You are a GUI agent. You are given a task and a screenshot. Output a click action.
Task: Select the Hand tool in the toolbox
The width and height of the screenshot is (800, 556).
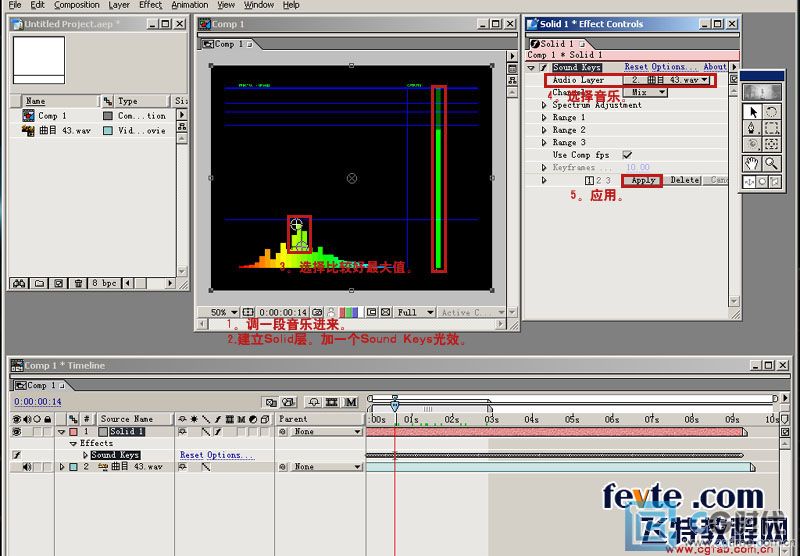click(x=752, y=163)
